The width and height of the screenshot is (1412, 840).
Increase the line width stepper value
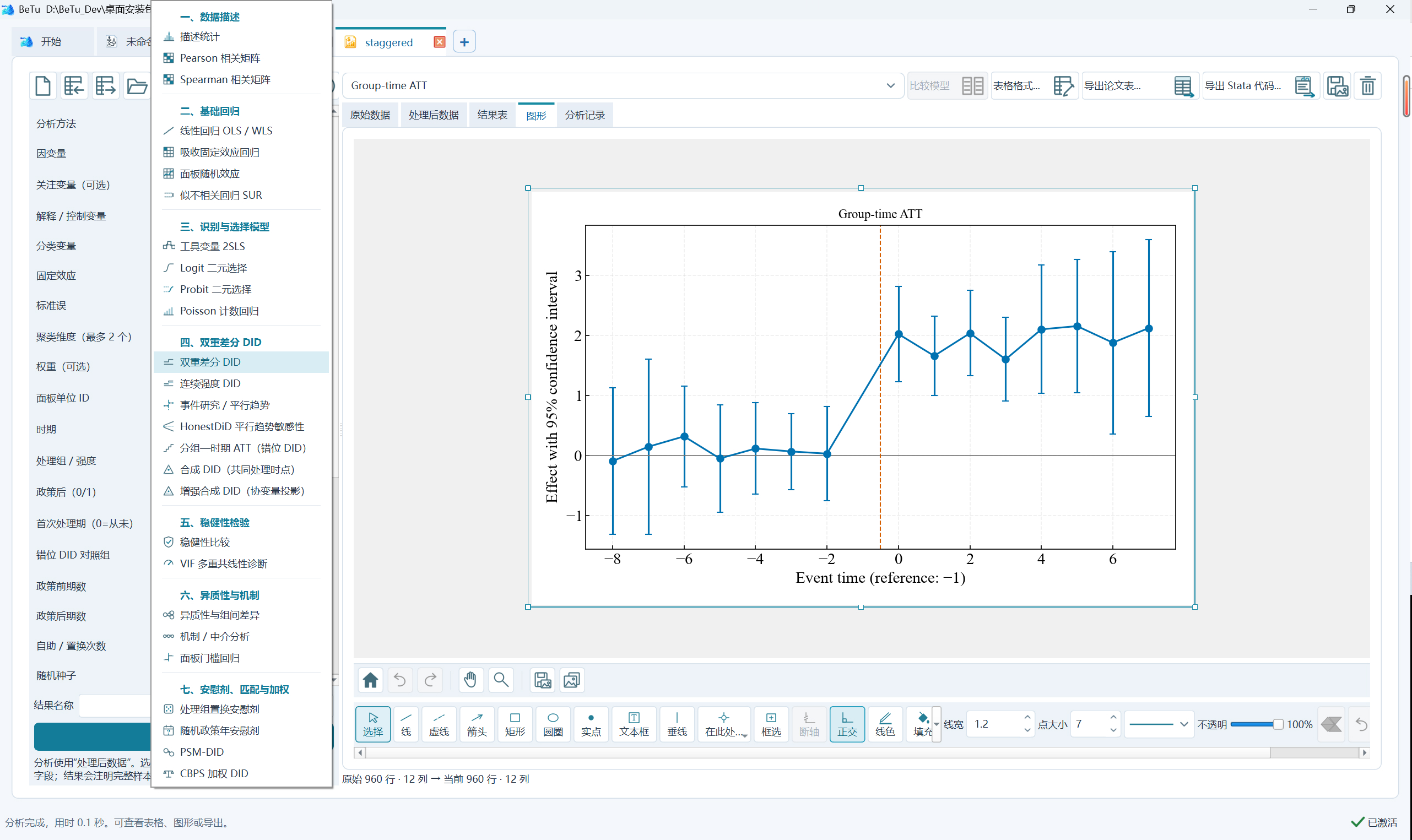pyautogui.click(x=1027, y=718)
